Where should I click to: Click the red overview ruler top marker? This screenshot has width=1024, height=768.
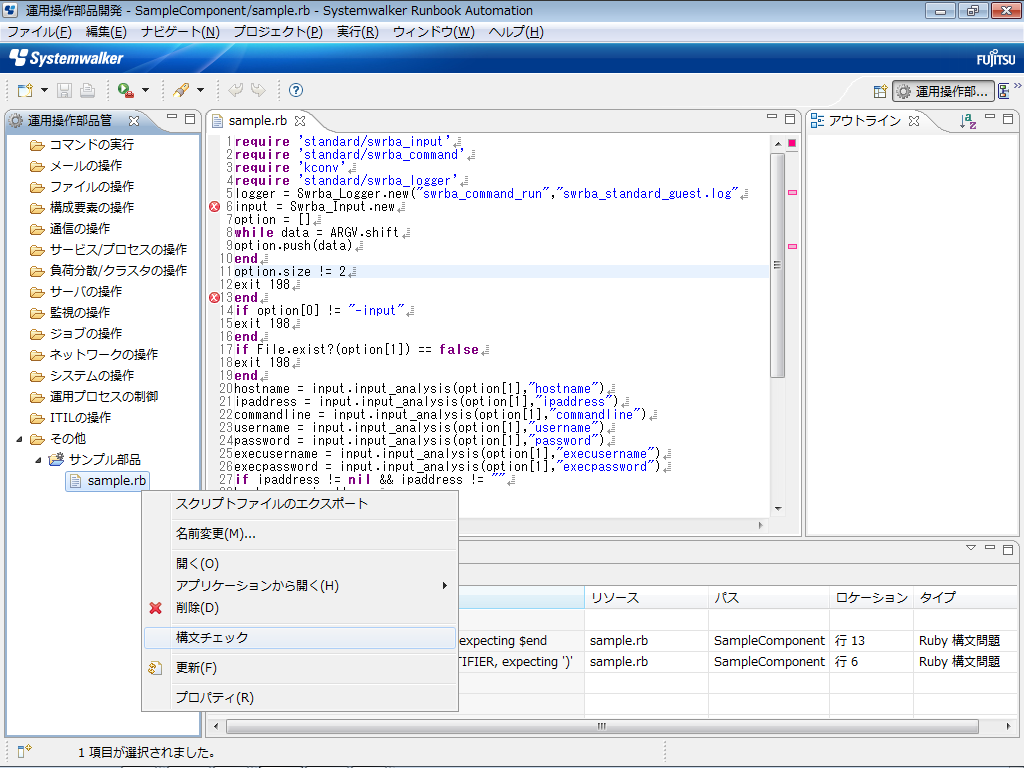pyautogui.click(x=792, y=143)
